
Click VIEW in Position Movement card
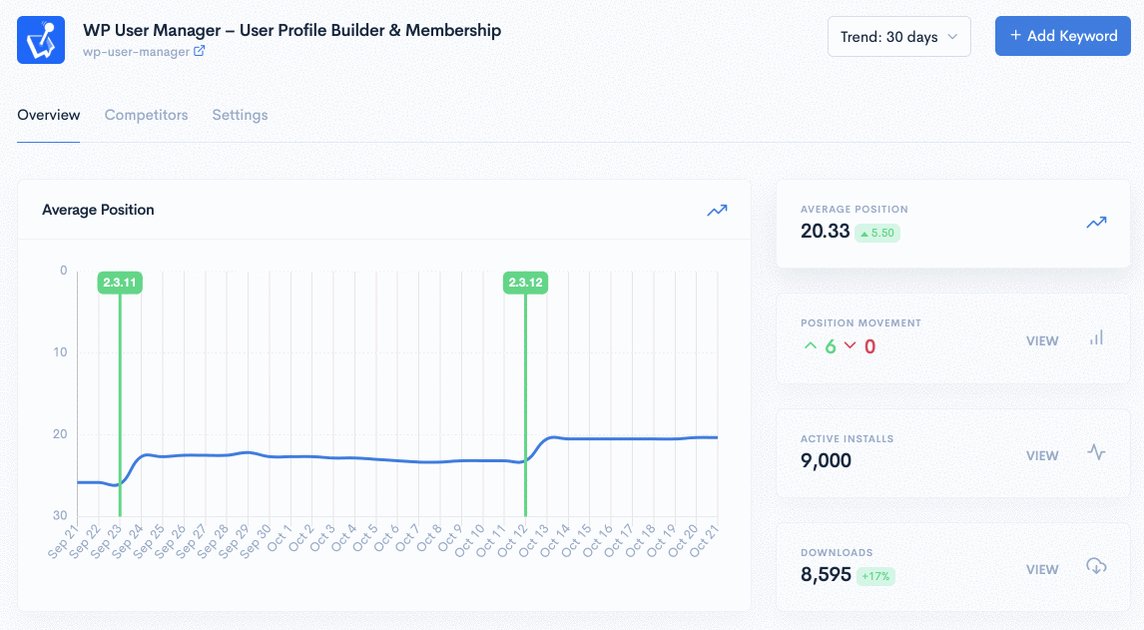pyautogui.click(x=1042, y=341)
